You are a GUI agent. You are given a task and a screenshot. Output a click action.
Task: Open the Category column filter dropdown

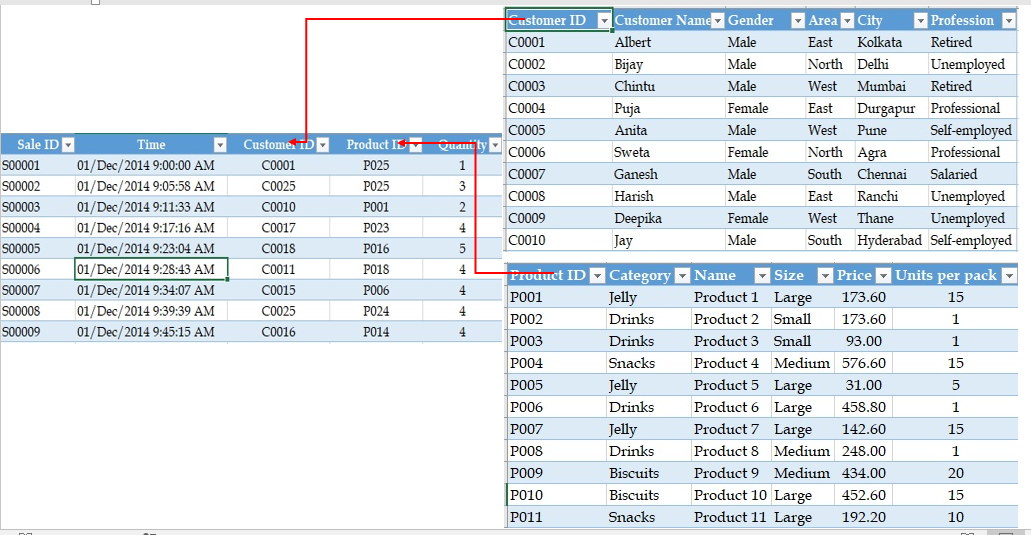683,275
